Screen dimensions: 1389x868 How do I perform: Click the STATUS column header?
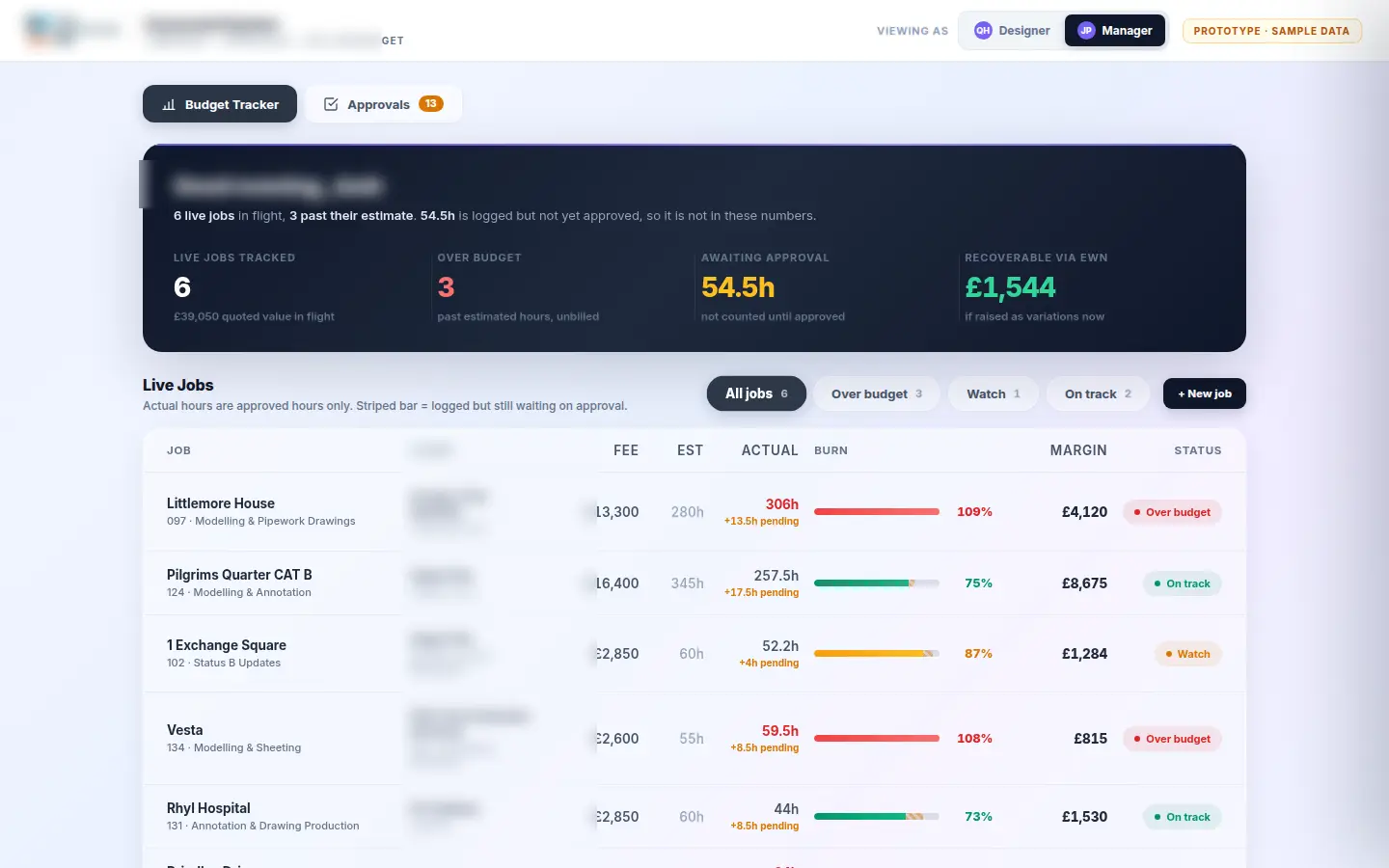(x=1198, y=450)
